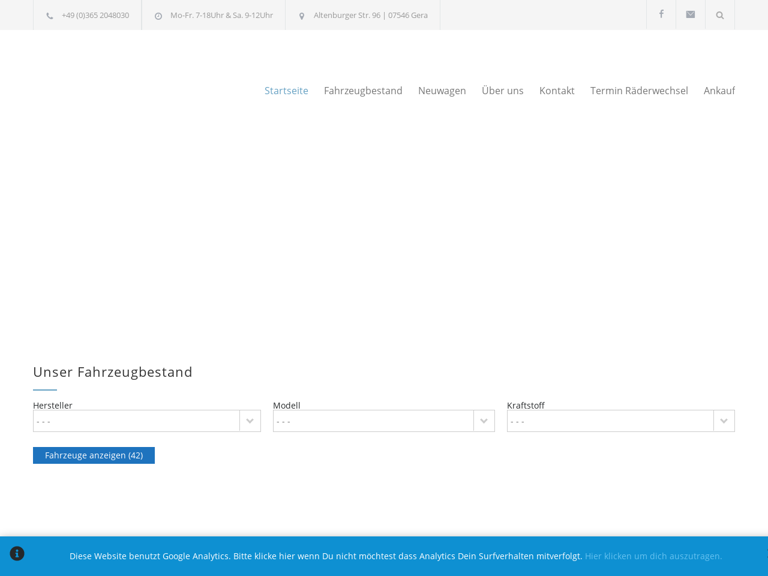The width and height of the screenshot is (768, 576).
Task: Open the search magnifier icon
Action: tap(720, 15)
